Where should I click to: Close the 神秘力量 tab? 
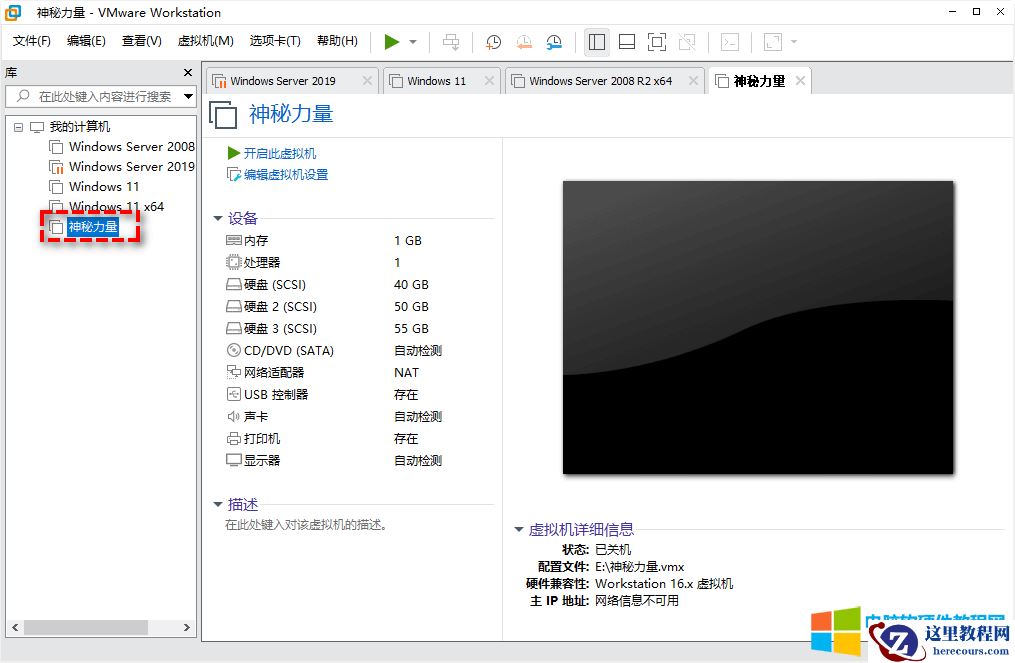pyautogui.click(x=801, y=80)
